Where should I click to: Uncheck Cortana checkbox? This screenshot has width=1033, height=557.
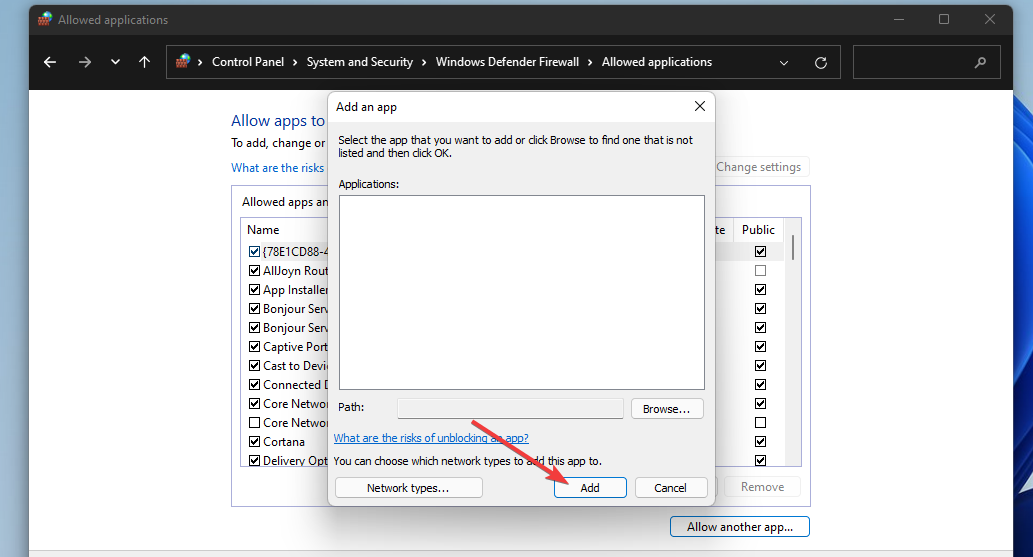click(x=254, y=442)
